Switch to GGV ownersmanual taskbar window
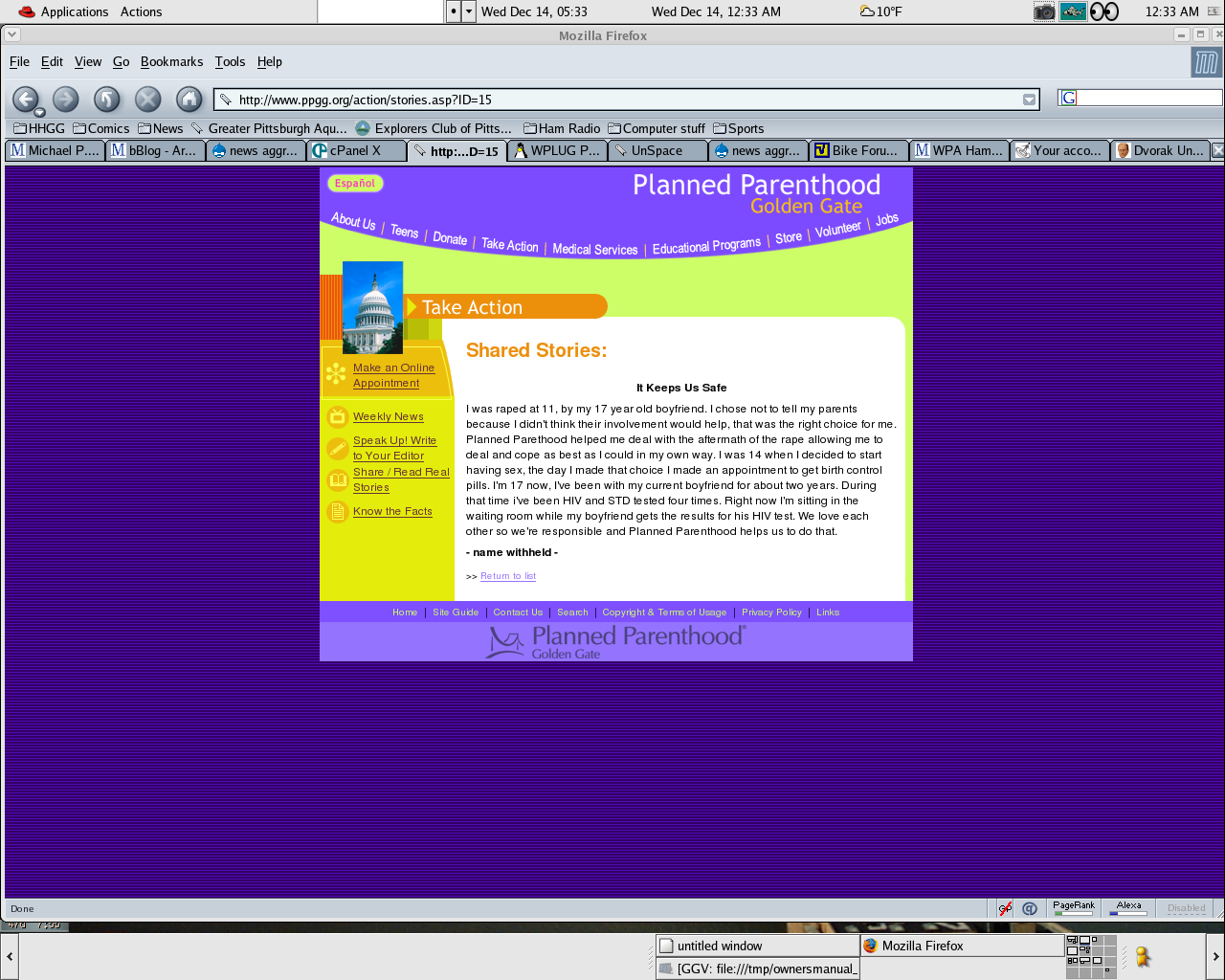This screenshot has width=1225, height=980. pyautogui.click(x=757, y=969)
